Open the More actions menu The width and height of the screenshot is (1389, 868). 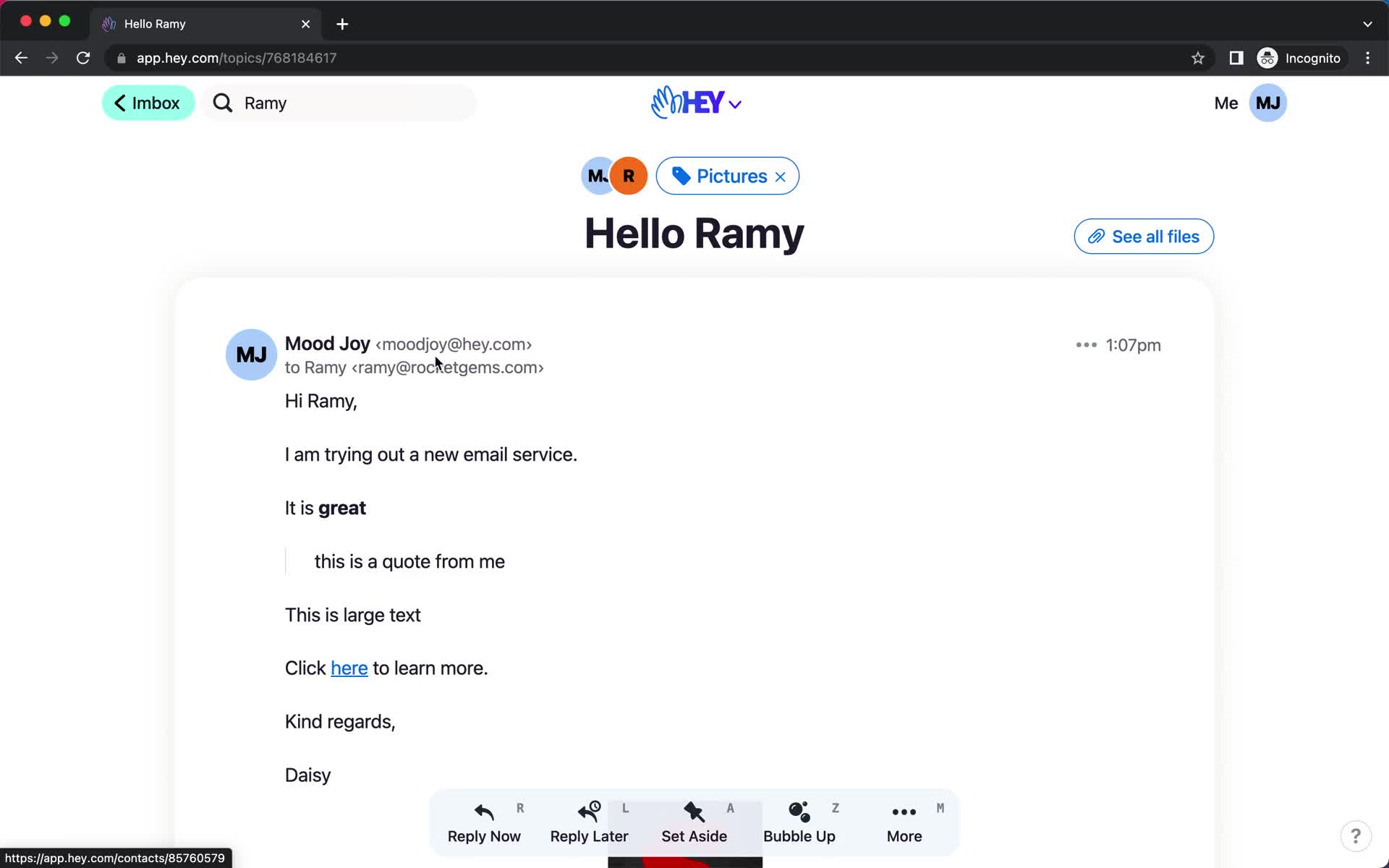[904, 823]
